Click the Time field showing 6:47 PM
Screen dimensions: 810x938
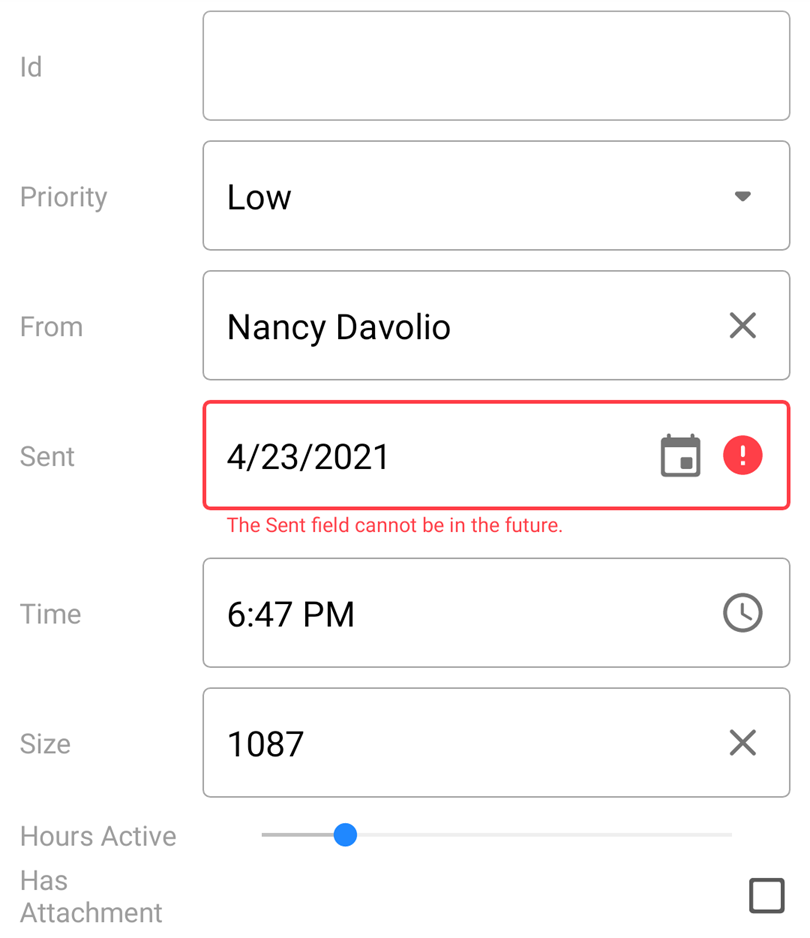click(x=291, y=614)
